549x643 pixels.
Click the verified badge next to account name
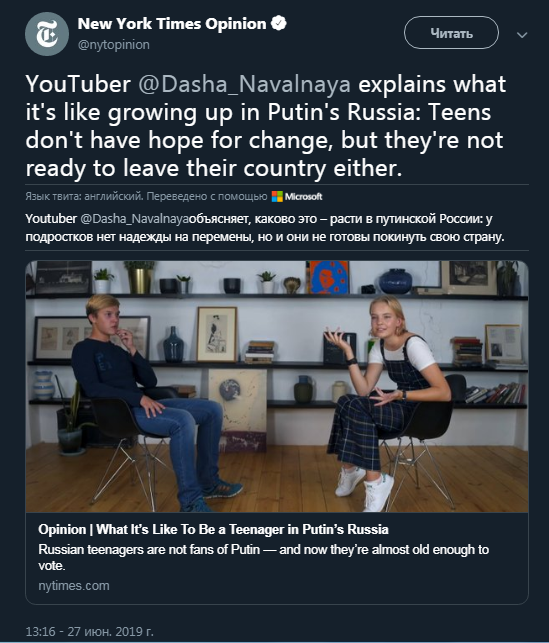279,23
